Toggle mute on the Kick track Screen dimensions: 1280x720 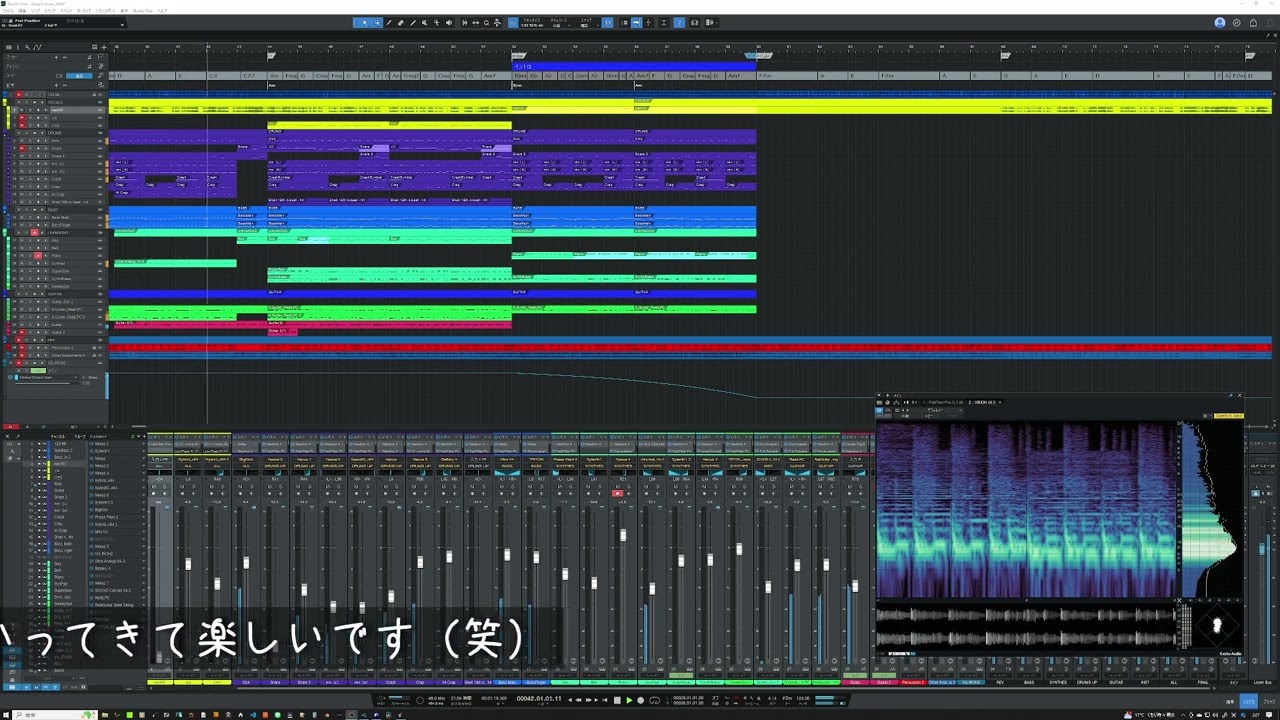pos(22,141)
